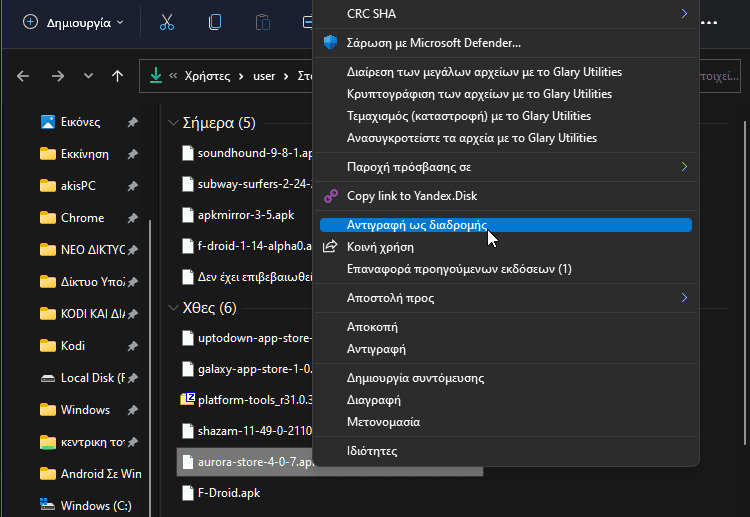The height and width of the screenshot is (517, 750).
Task: Select uptodown-app-store file
Action: click(247, 338)
